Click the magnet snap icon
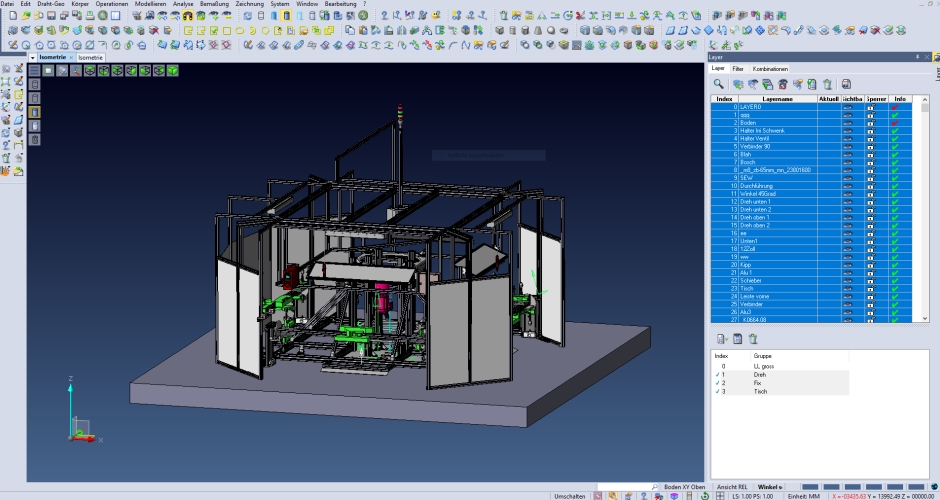This screenshot has width=940, height=500. (188, 16)
